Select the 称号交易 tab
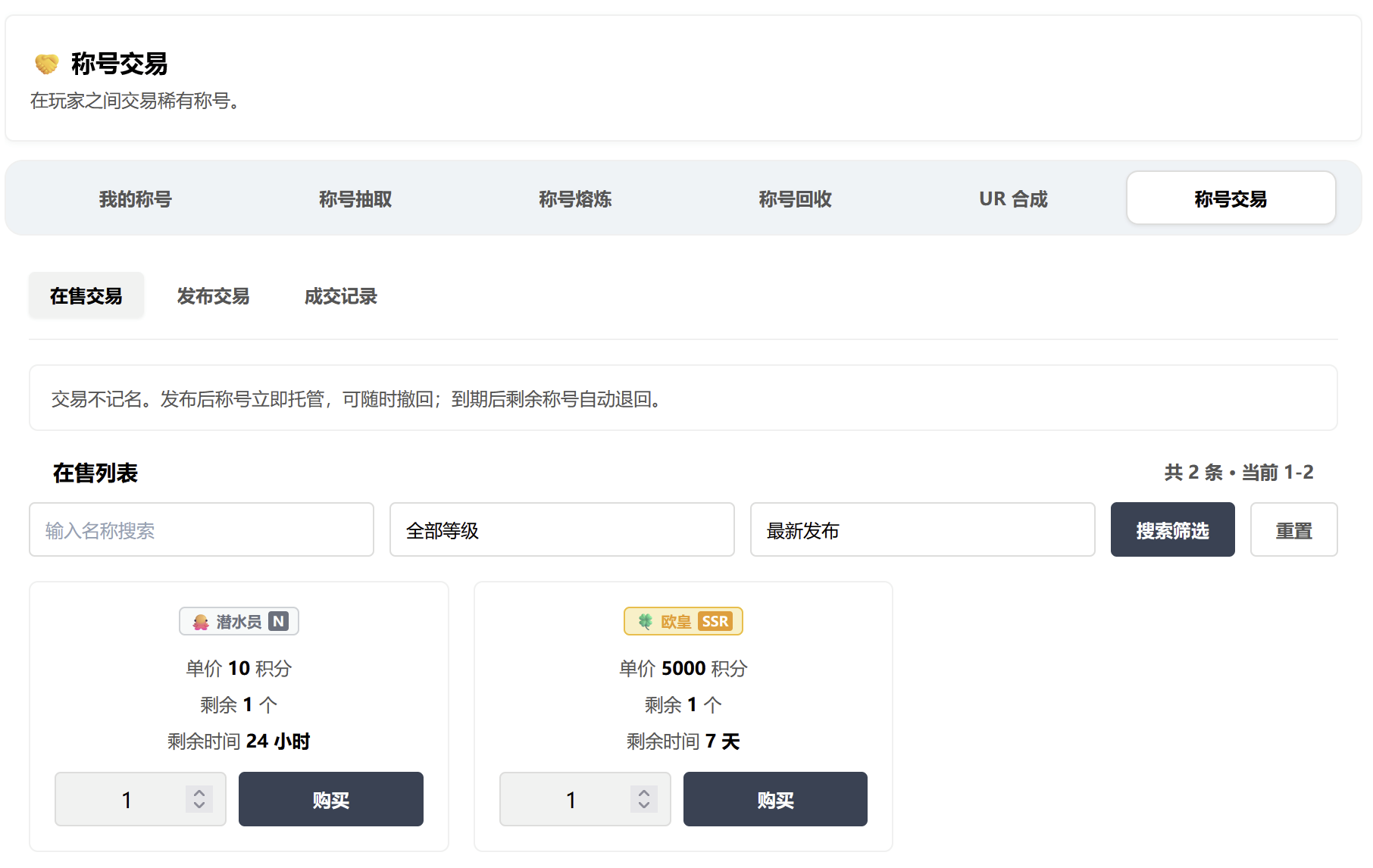1373x868 pixels. point(1231,198)
